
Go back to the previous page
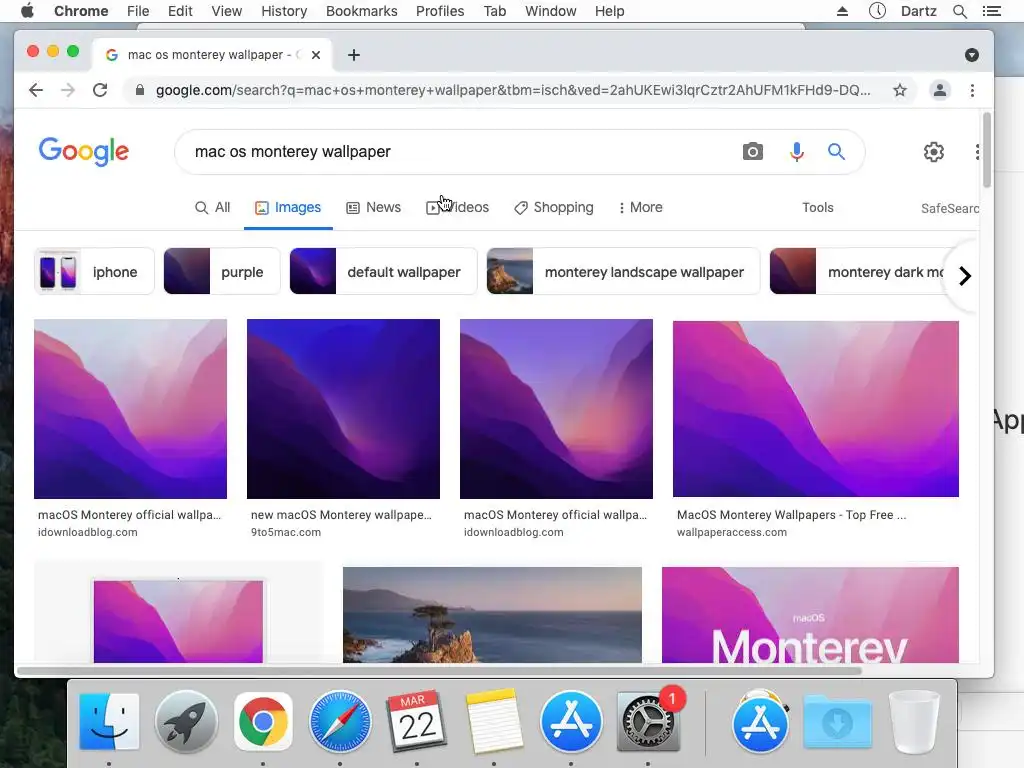click(36, 90)
